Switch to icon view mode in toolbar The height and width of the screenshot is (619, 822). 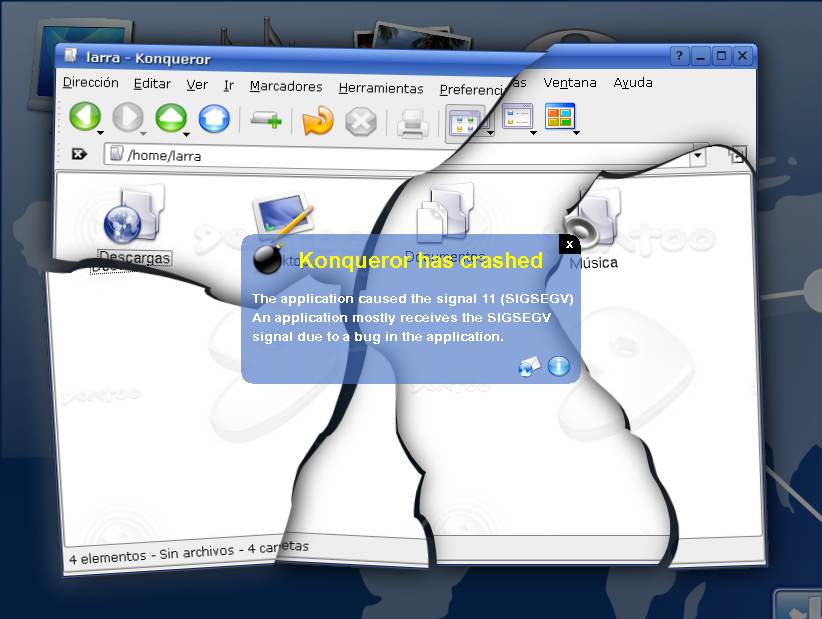(x=464, y=123)
